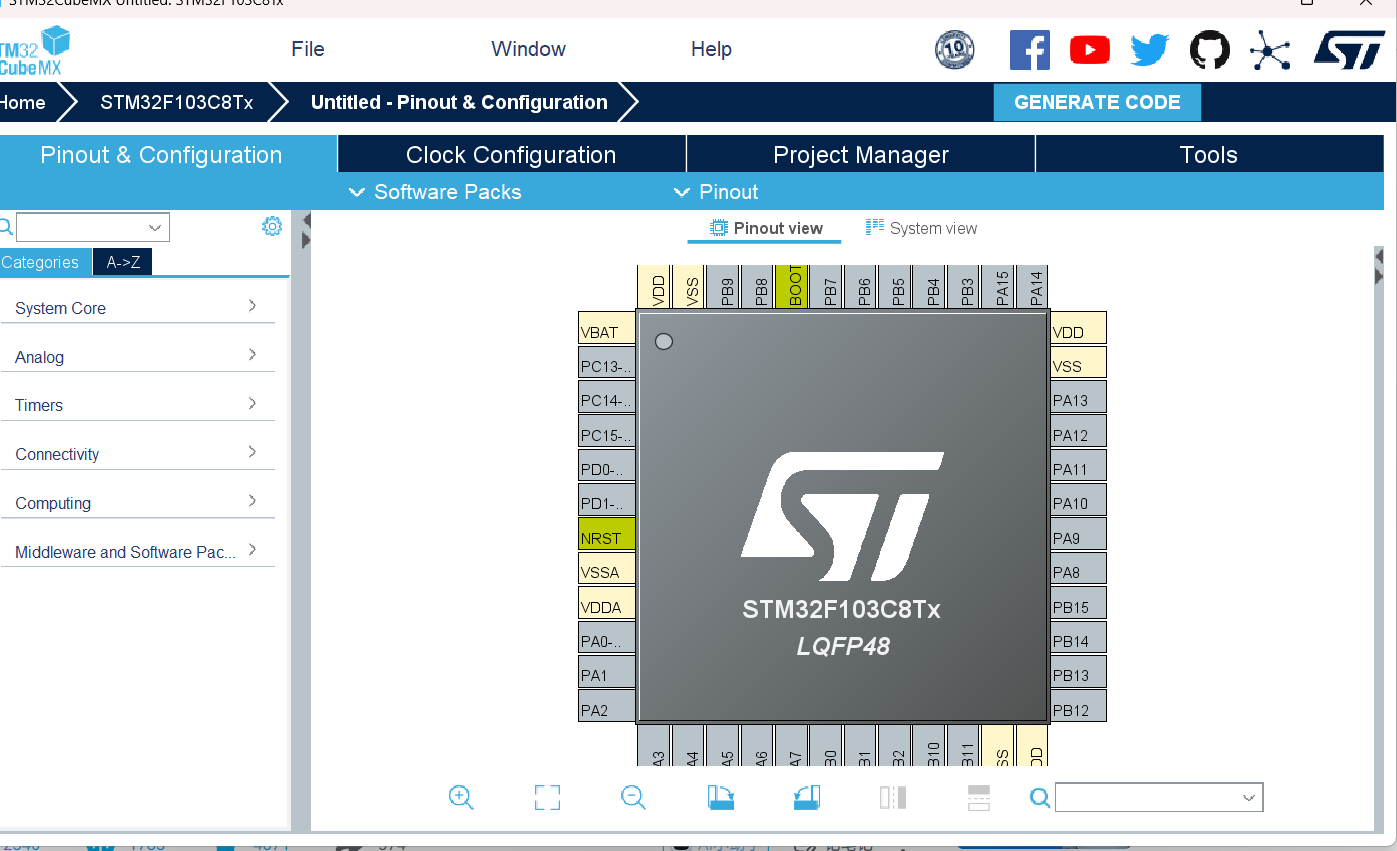
Task: Open the File menu
Action: 308,49
